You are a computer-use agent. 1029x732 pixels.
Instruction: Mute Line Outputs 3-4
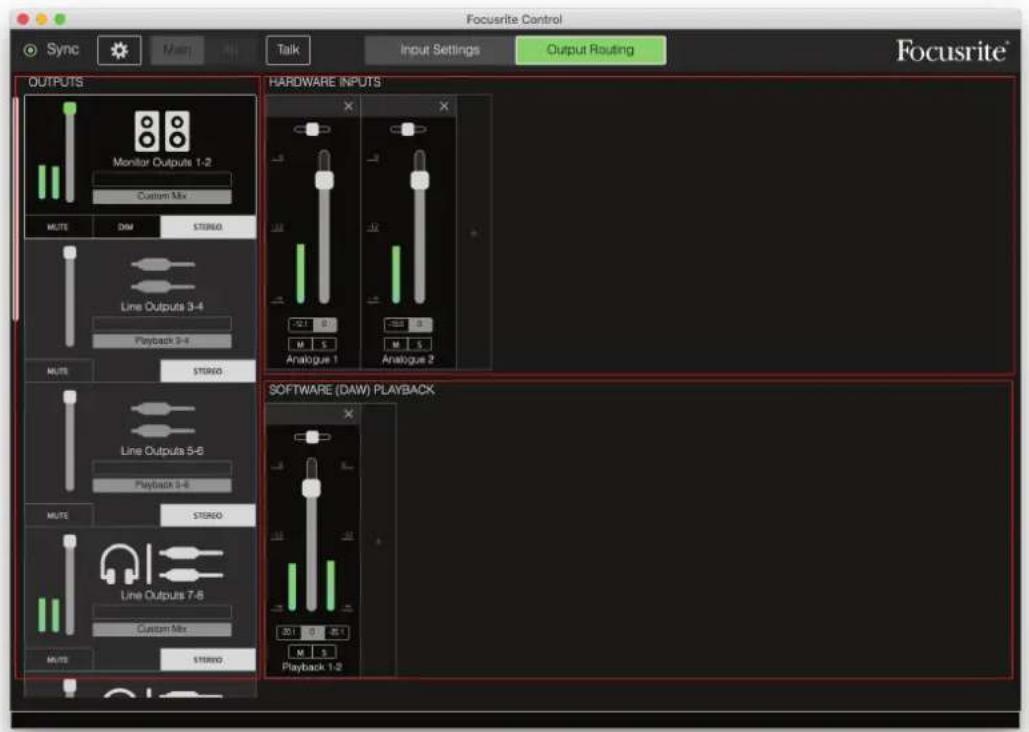coord(58,371)
